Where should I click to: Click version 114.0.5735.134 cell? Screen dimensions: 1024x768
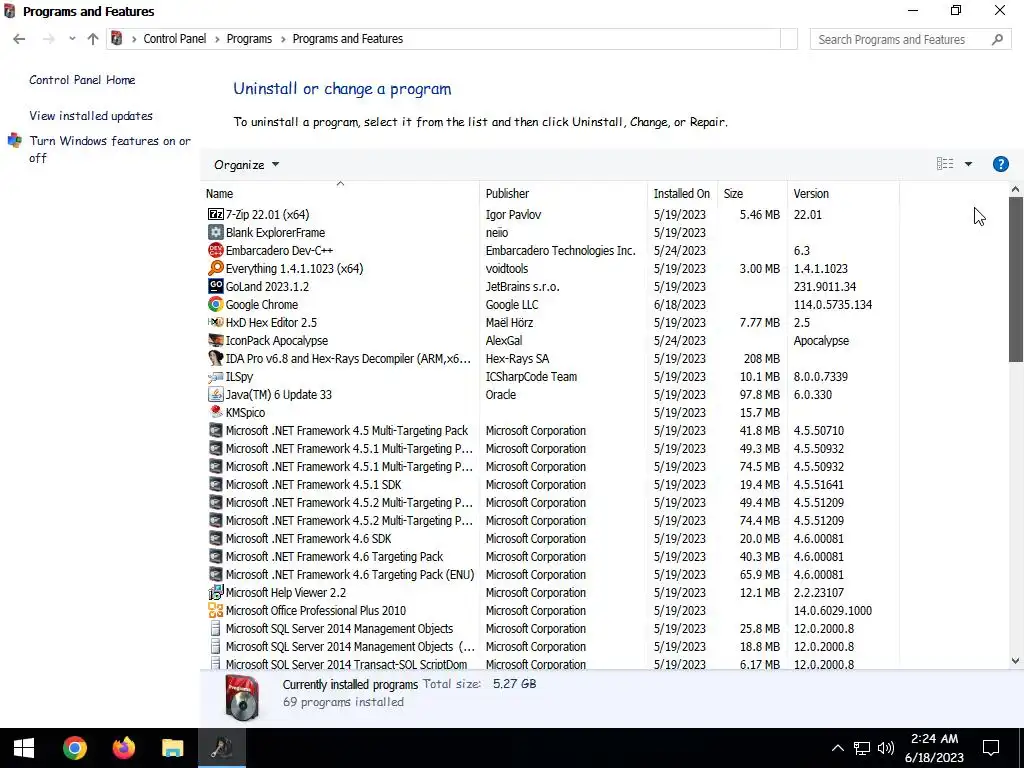[833, 304]
